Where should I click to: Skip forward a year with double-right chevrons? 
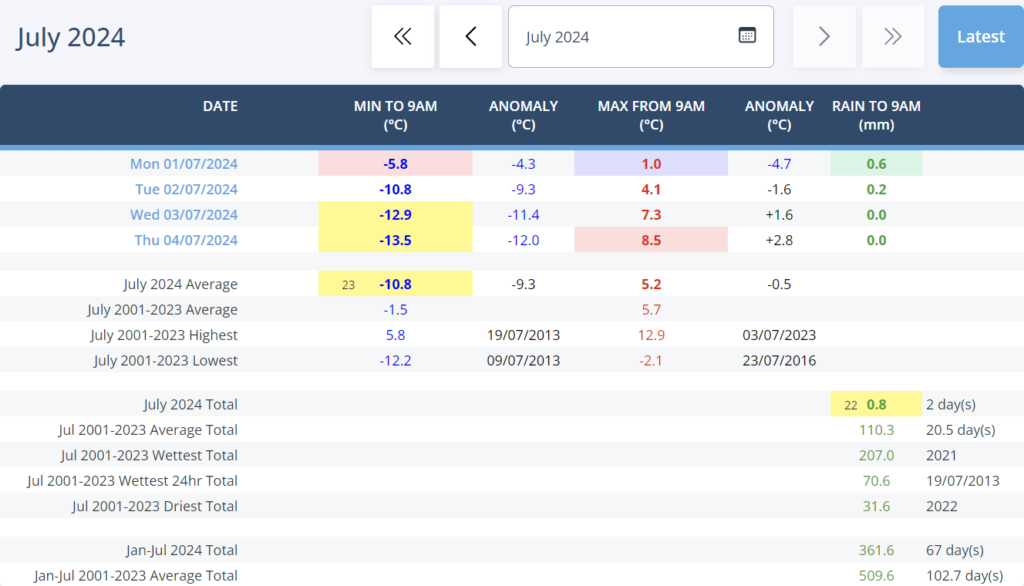pyautogui.click(x=892, y=37)
